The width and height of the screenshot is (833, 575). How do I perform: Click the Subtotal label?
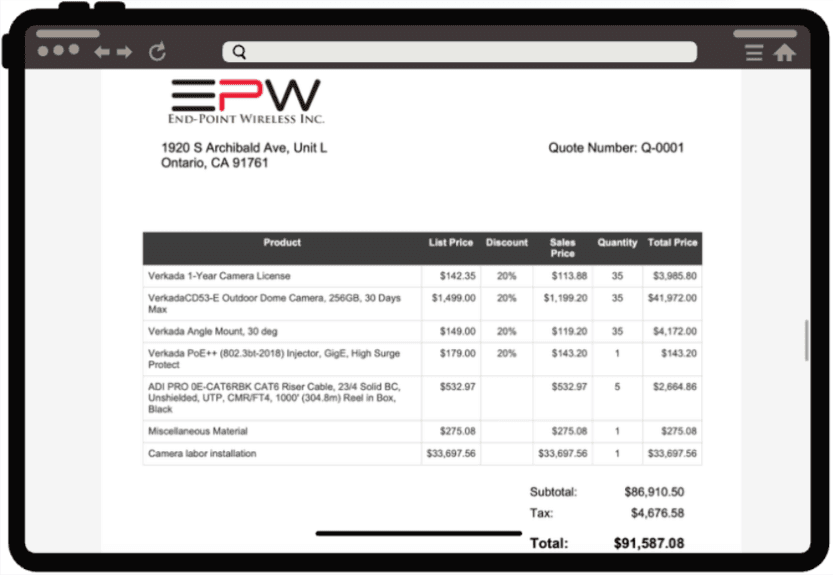pos(553,492)
